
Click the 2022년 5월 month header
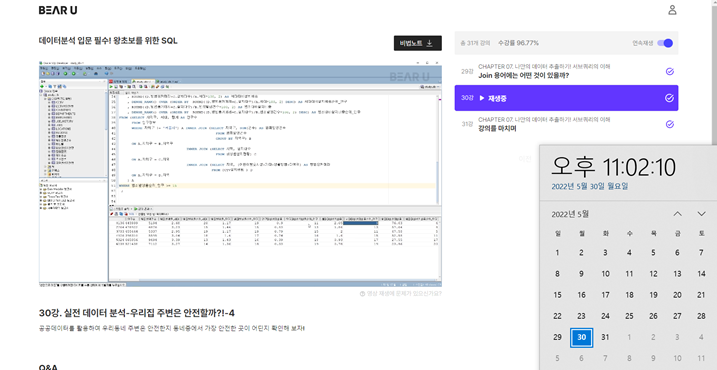click(x=570, y=214)
